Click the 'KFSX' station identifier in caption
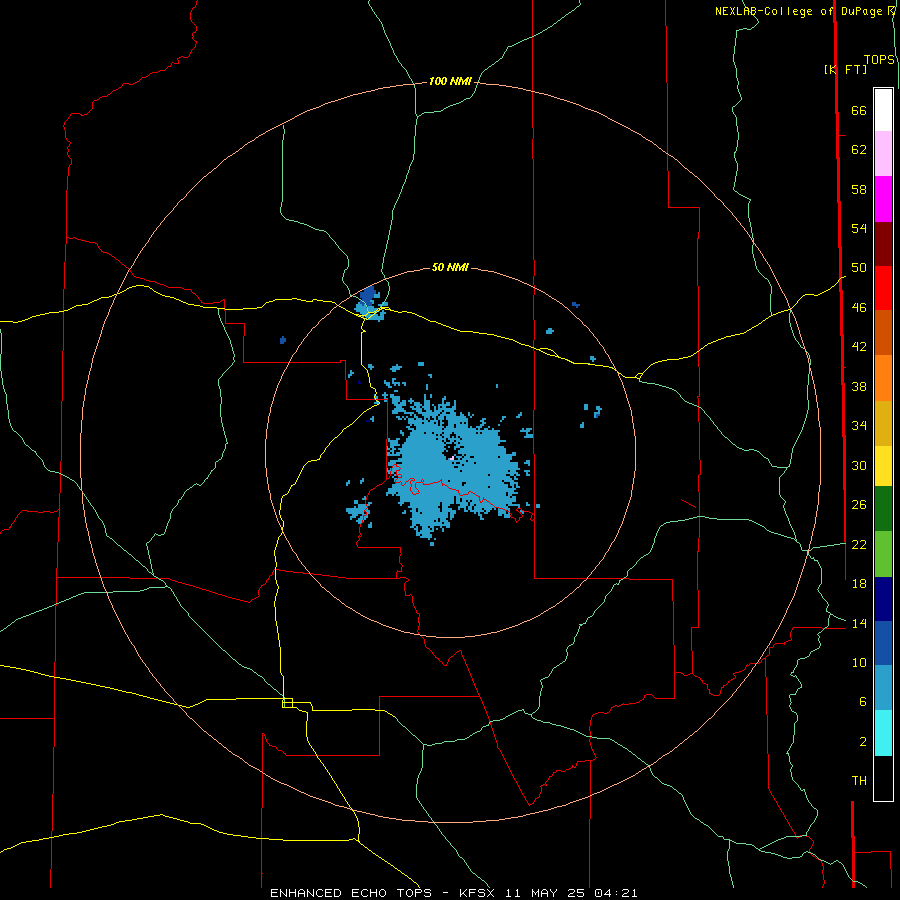Viewport: 900px width, 900px height. pos(479,893)
